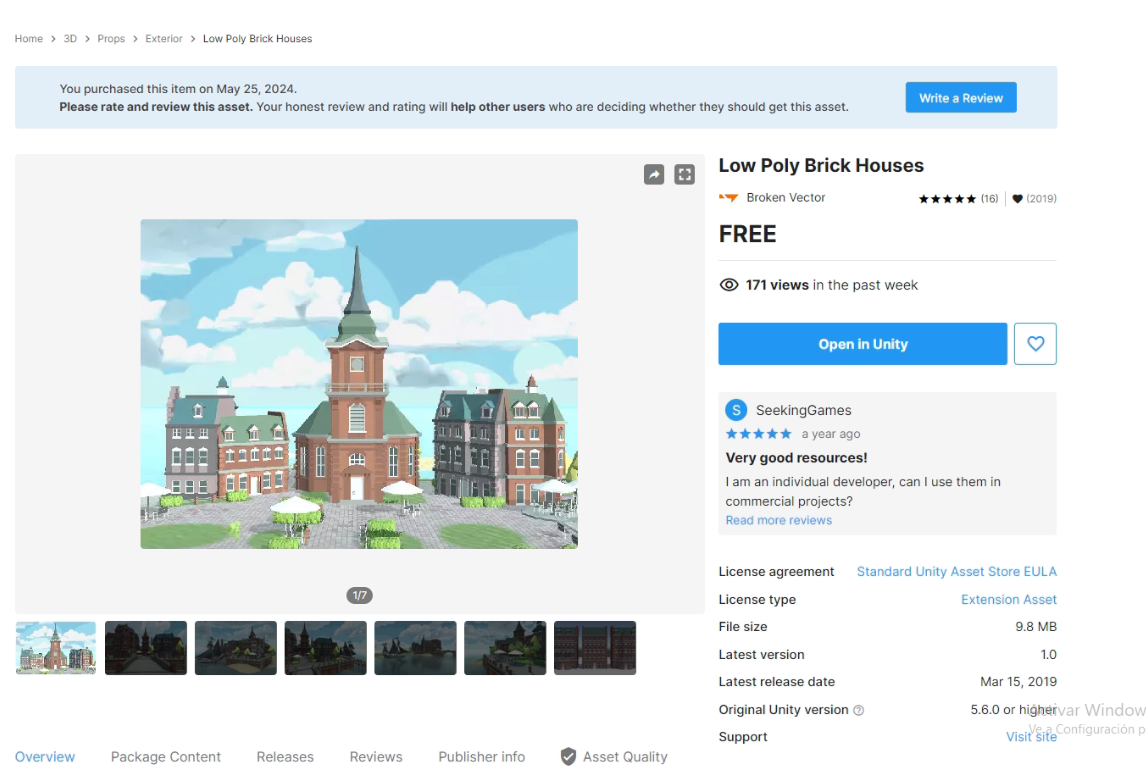Add asset to favorites with heart button
Image resolution: width=1146 pixels, height=774 pixels.
coord(1035,344)
